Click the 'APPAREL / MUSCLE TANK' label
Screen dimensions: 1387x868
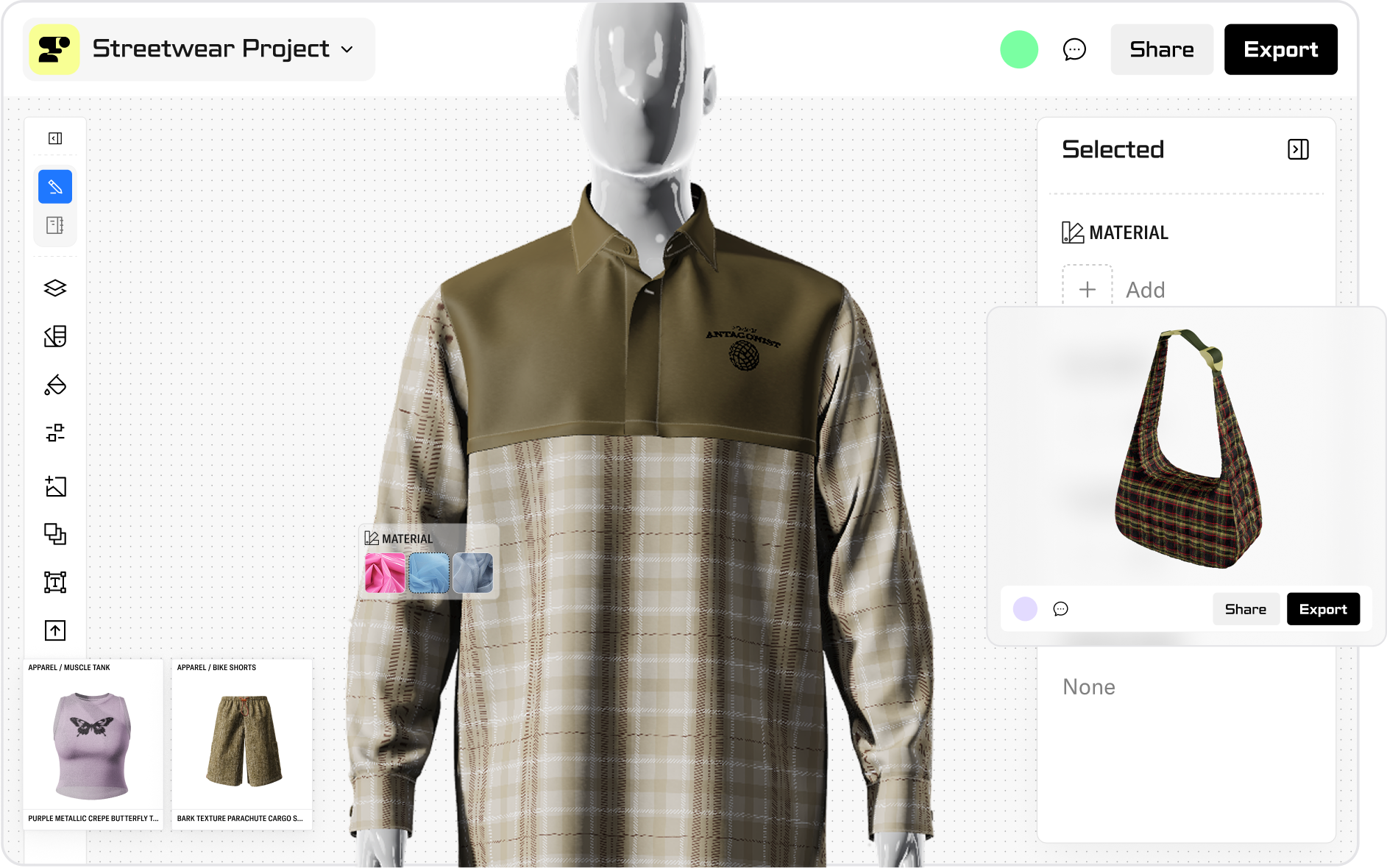tap(69, 667)
